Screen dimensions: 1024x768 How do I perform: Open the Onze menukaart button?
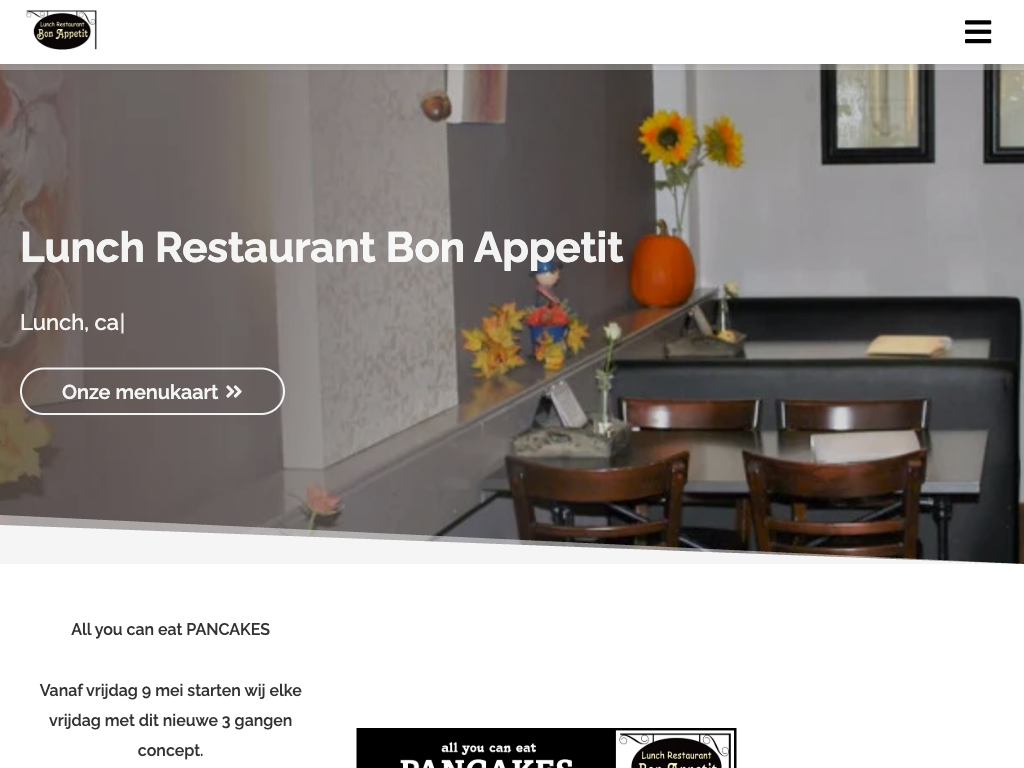click(x=152, y=391)
